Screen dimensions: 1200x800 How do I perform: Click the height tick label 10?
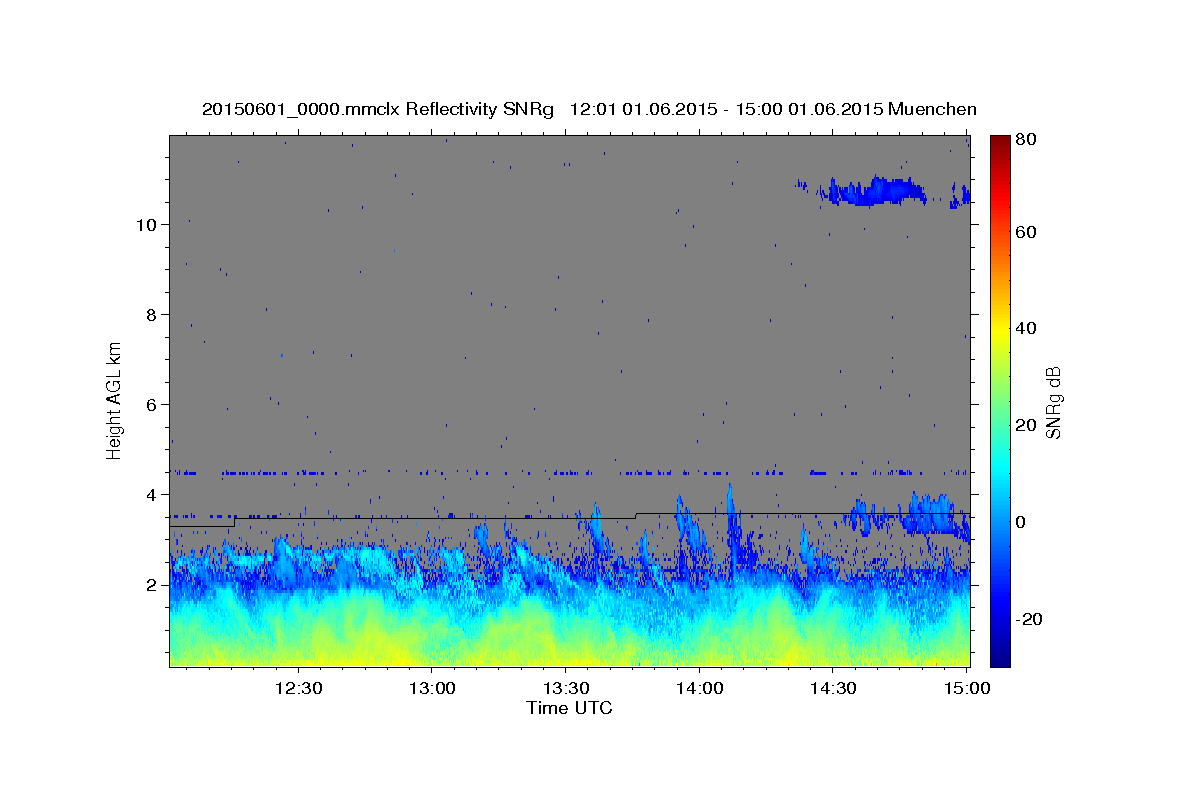tap(144, 224)
